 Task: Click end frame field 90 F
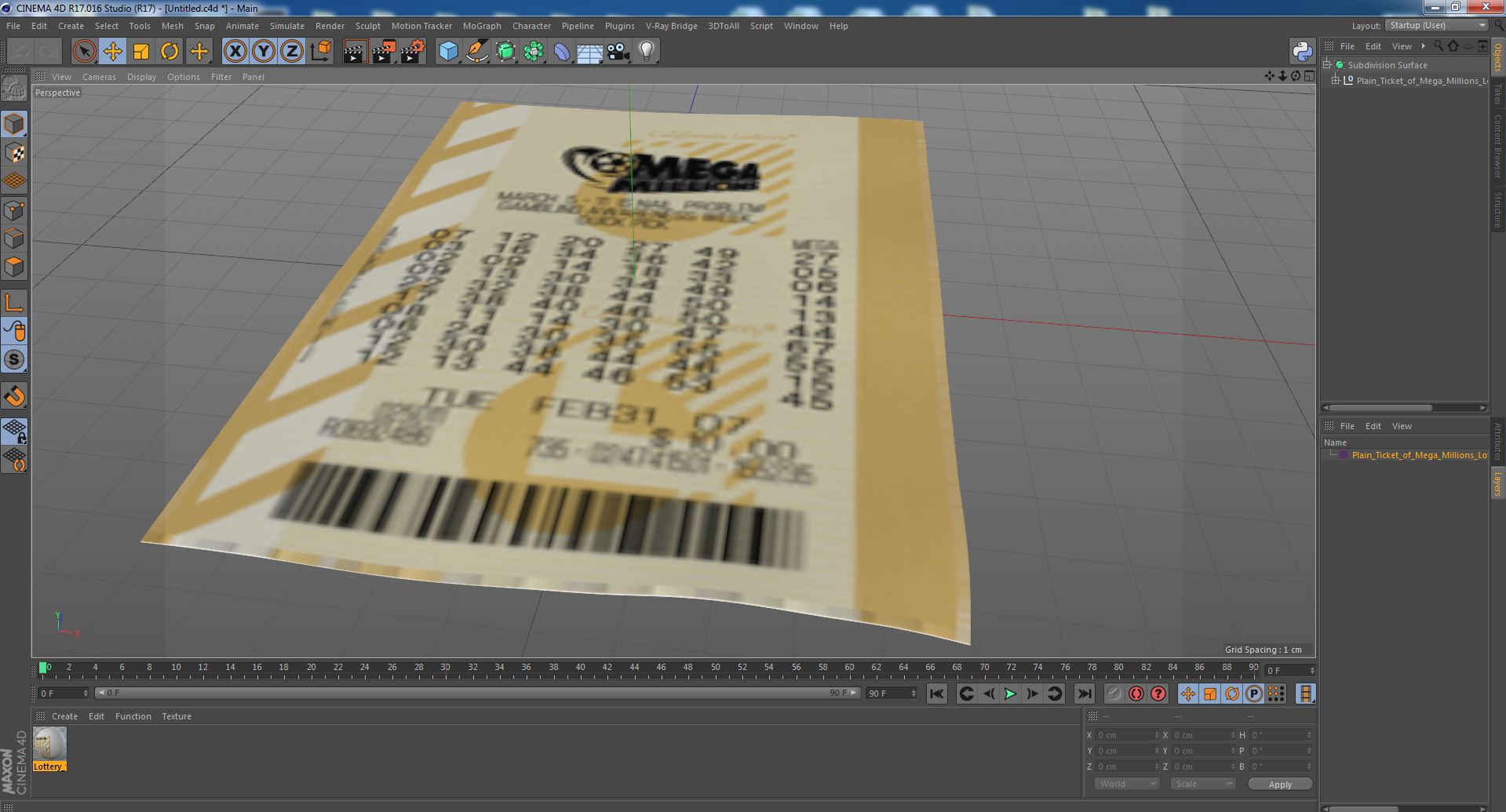[x=891, y=694]
